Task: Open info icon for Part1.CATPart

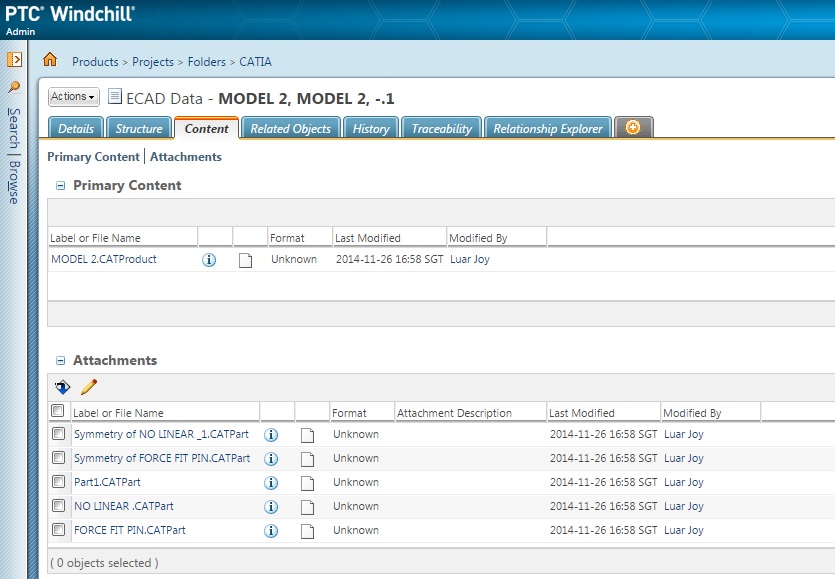Action: (271, 483)
